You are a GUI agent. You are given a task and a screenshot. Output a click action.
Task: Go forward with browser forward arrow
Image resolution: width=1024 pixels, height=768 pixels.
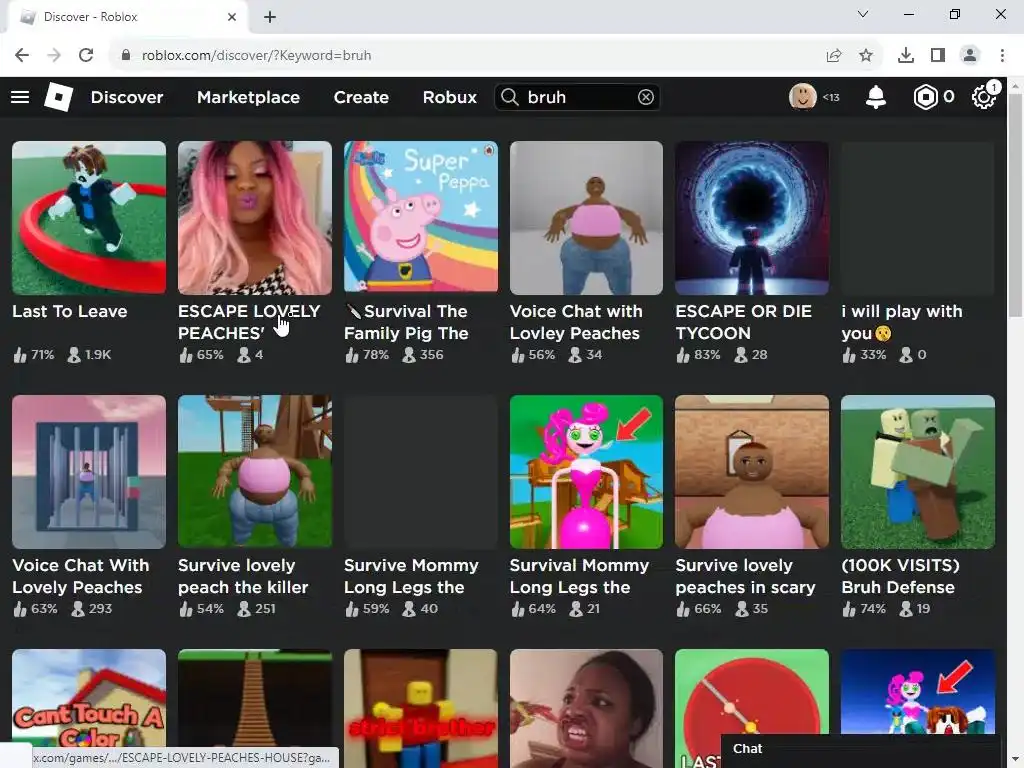point(54,55)
